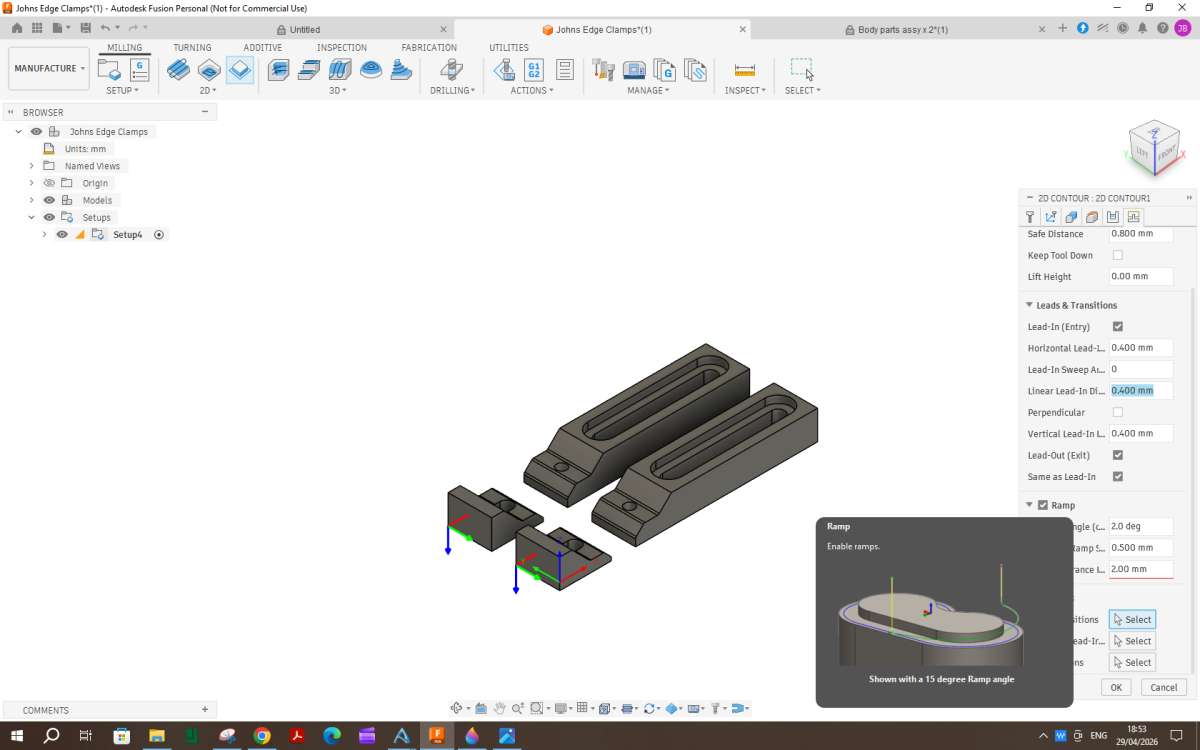Screen dimensions: 1200x750
Task: Click the Select window tool icon
Action: (x=802, y=69)
